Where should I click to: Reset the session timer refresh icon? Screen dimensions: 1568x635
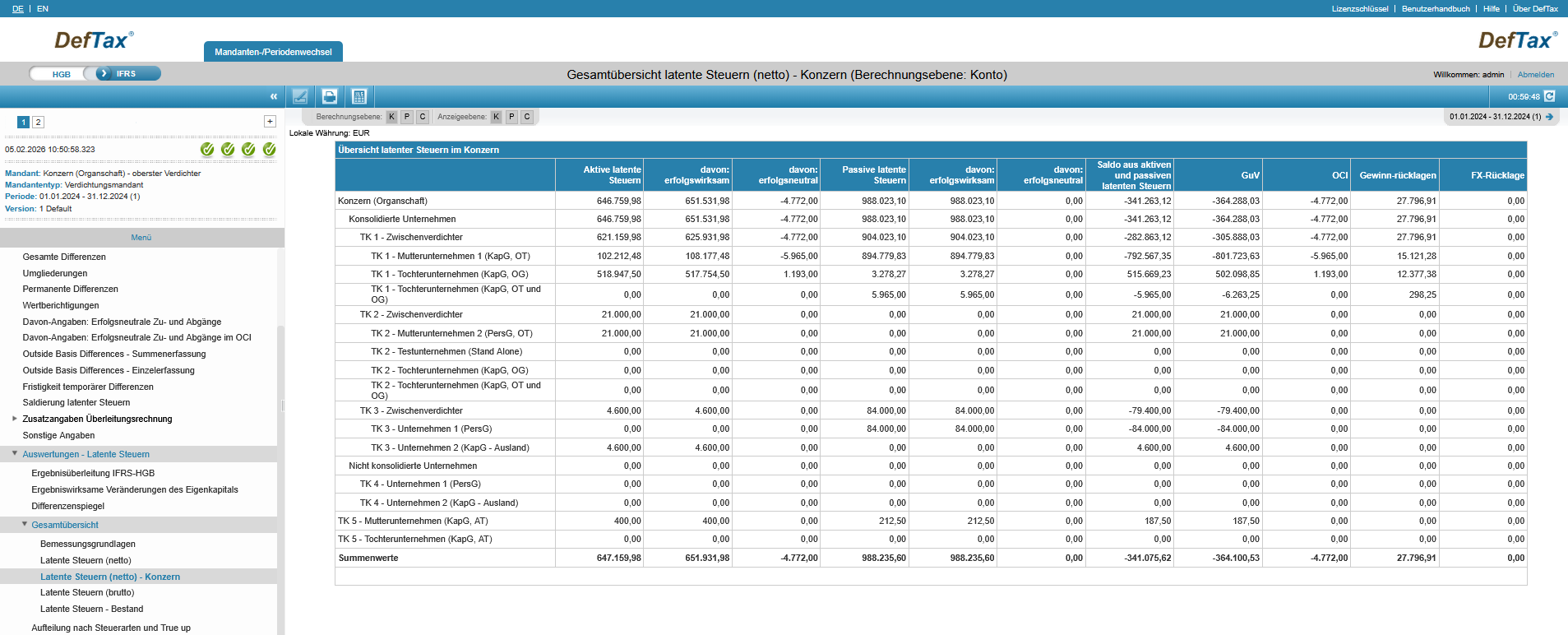coord(1549,96)
